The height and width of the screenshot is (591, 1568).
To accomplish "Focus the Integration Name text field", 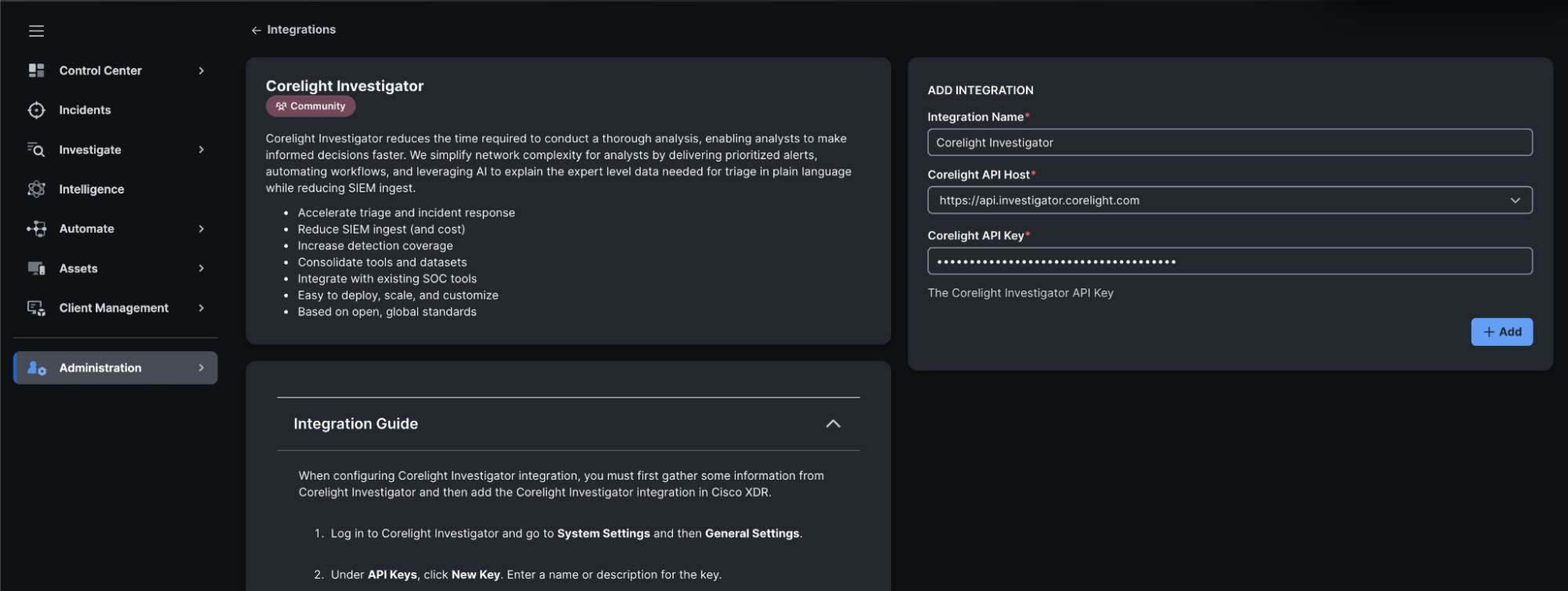I will coord(1229,143).
